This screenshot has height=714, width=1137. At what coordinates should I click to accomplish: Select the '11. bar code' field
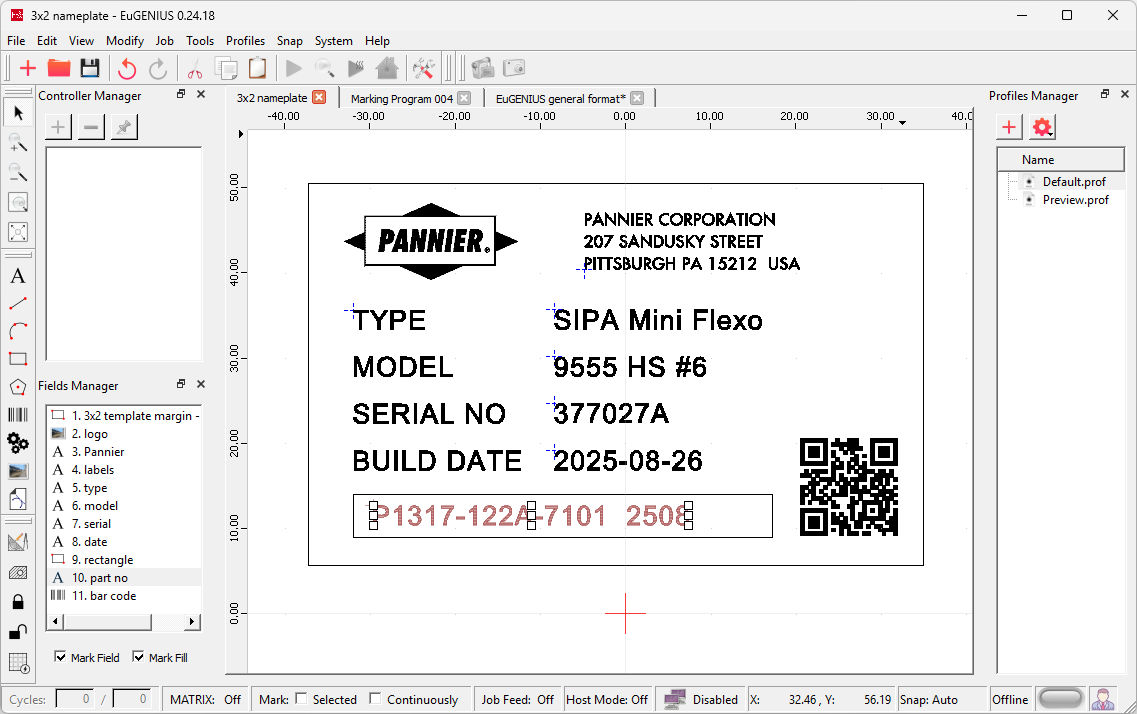coord(104,596)
